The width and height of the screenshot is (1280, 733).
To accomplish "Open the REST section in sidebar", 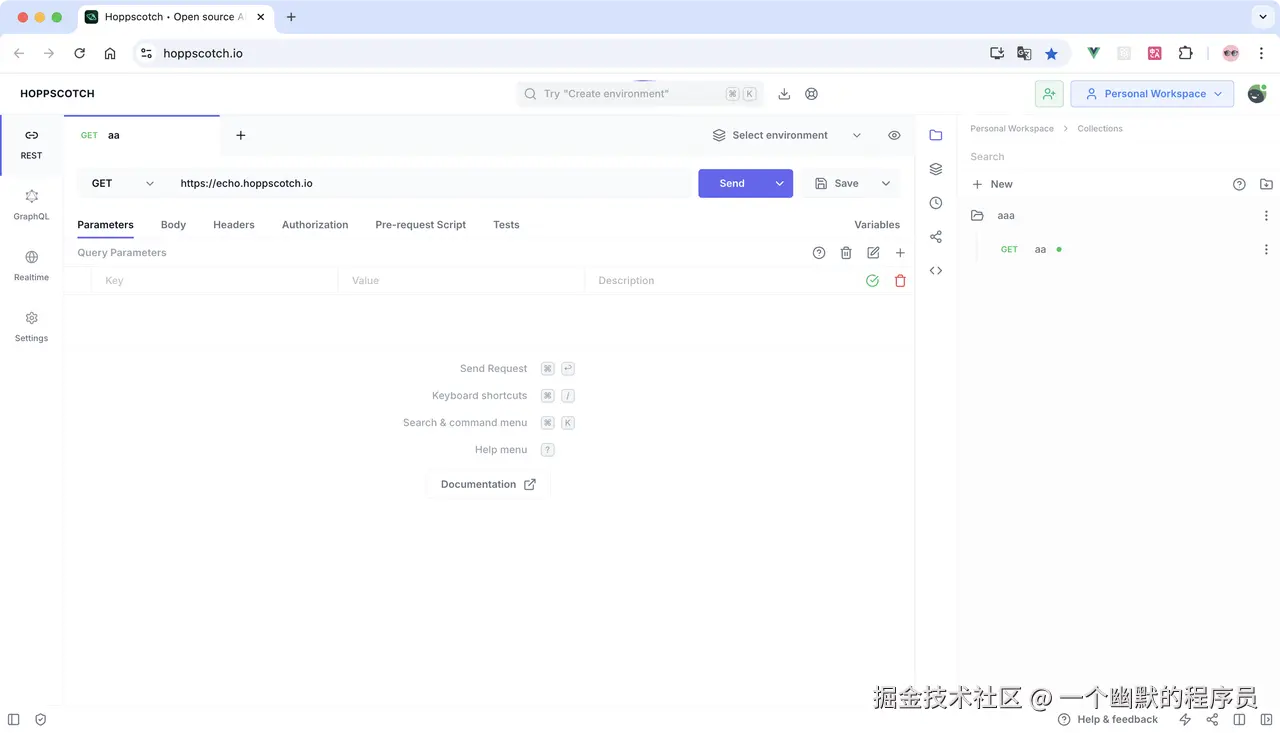I will [x=31, y=144].
